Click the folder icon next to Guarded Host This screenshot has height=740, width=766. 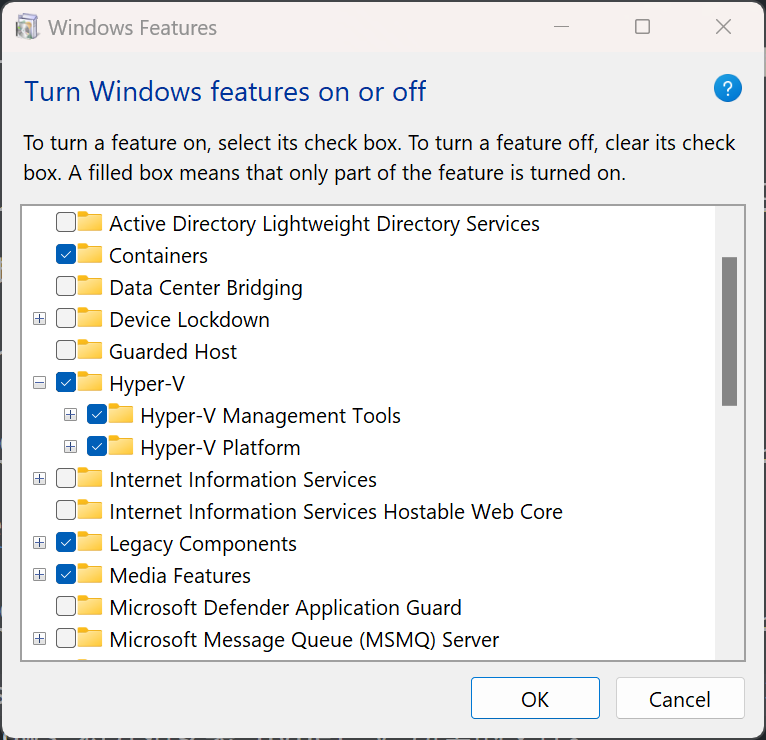point(91,351)
